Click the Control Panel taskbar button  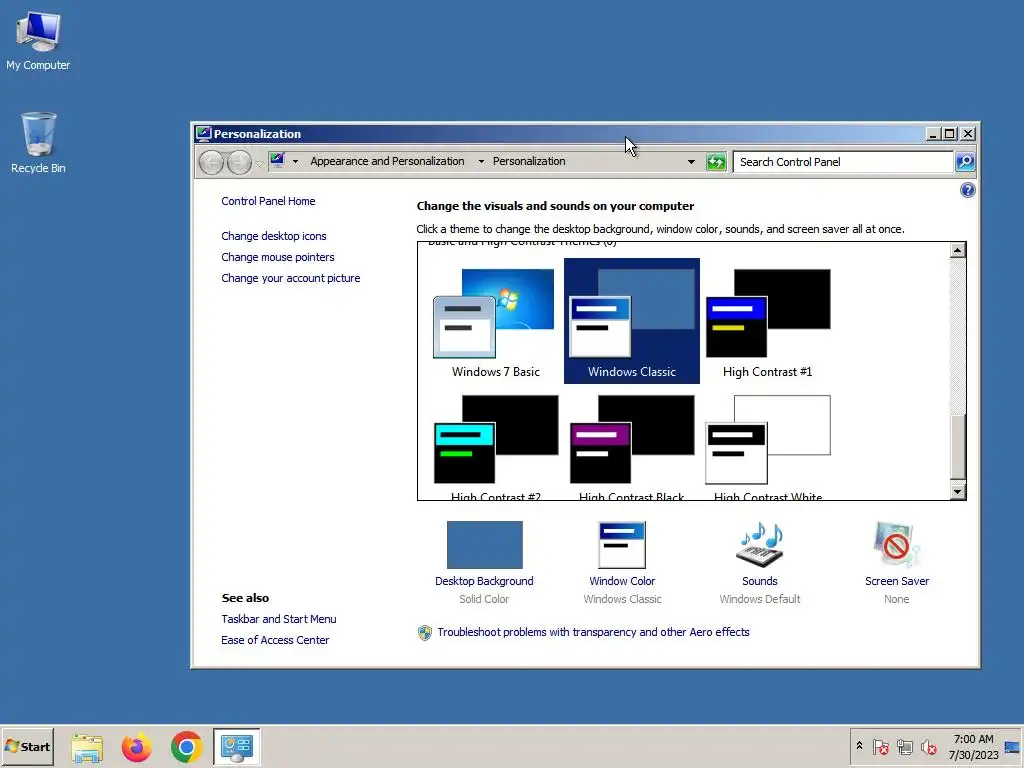[x=236, y=747]
